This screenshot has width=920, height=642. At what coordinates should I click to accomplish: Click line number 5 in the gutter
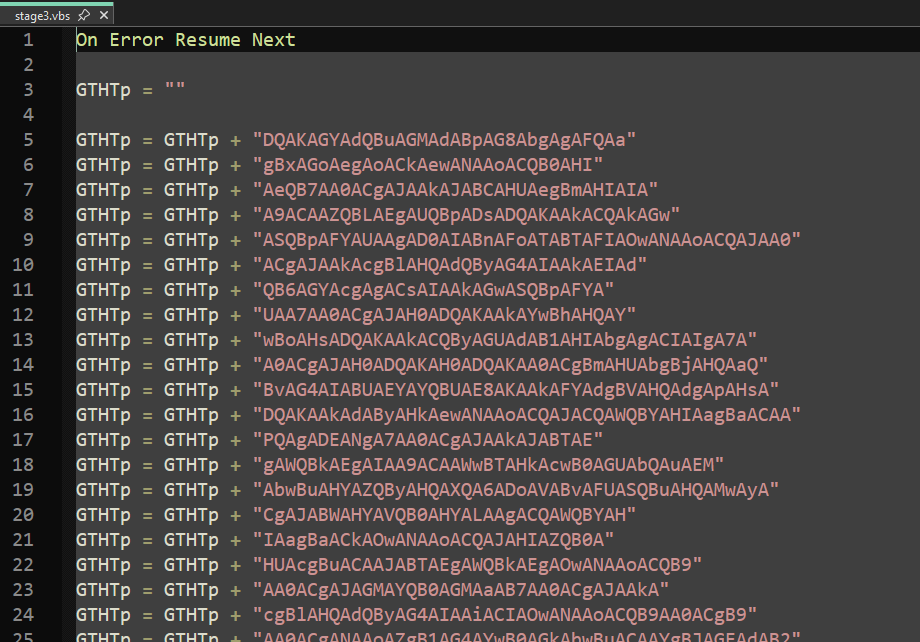tap(27, 139)
